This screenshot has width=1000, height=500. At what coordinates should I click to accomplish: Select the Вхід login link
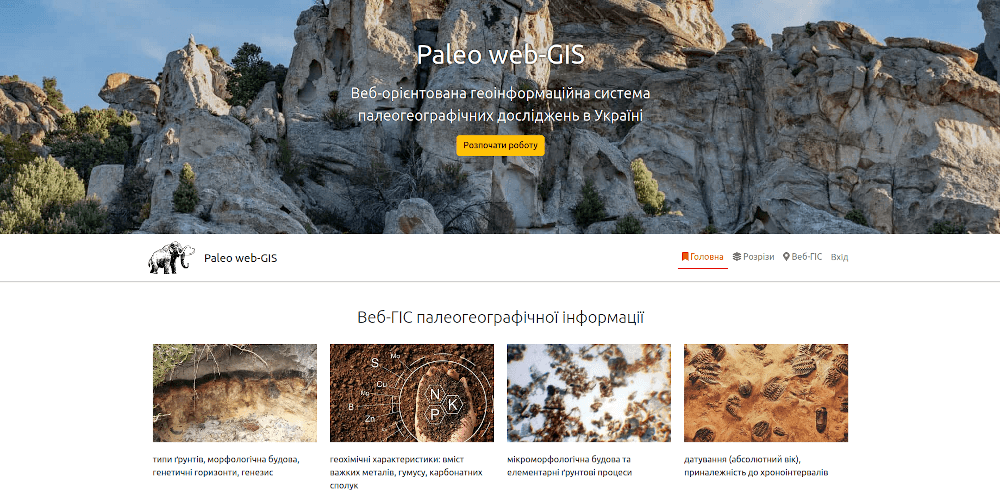839,257
